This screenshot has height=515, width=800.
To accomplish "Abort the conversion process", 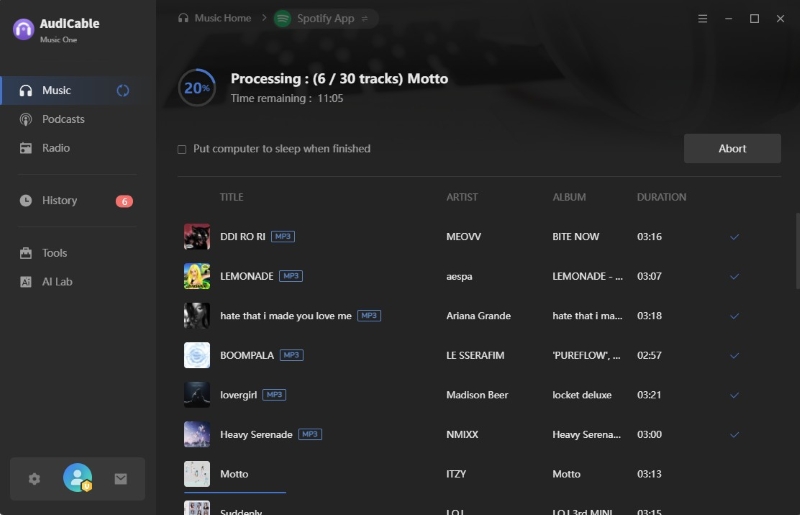I will [732, 149].
